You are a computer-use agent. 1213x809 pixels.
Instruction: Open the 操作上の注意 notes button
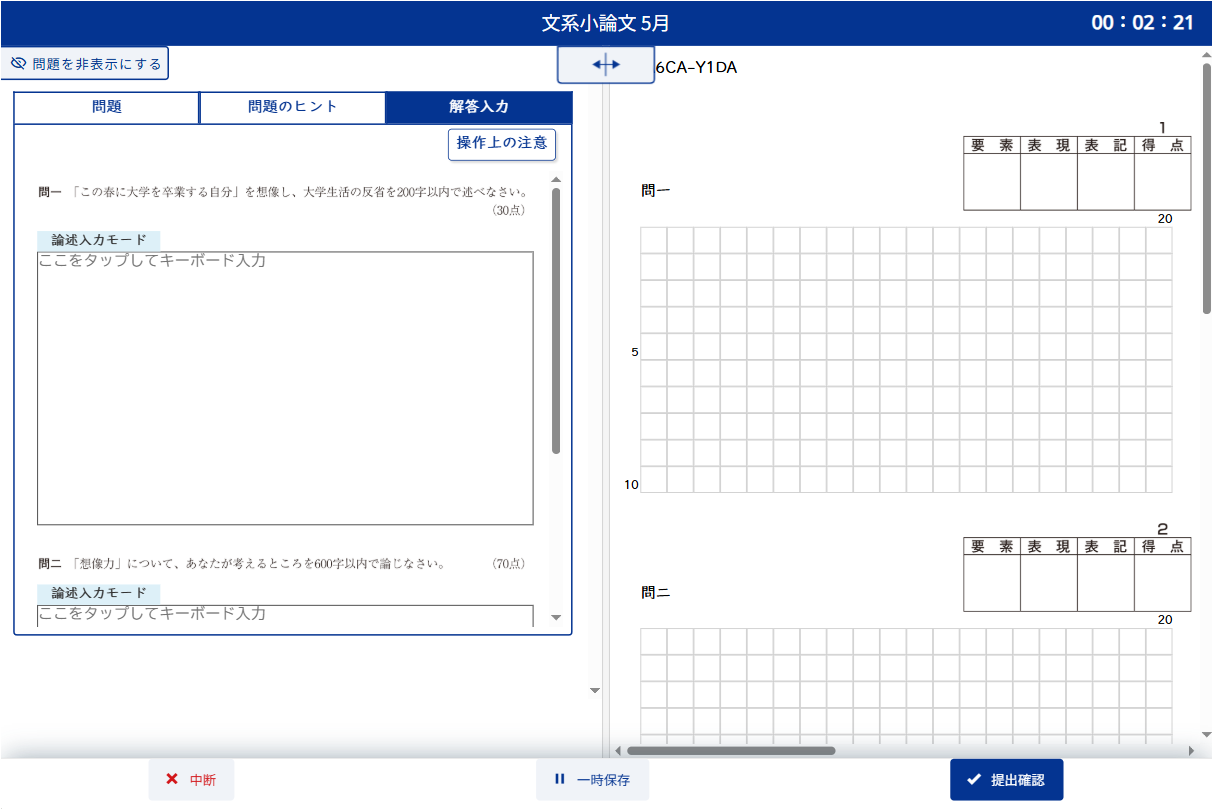502,143
